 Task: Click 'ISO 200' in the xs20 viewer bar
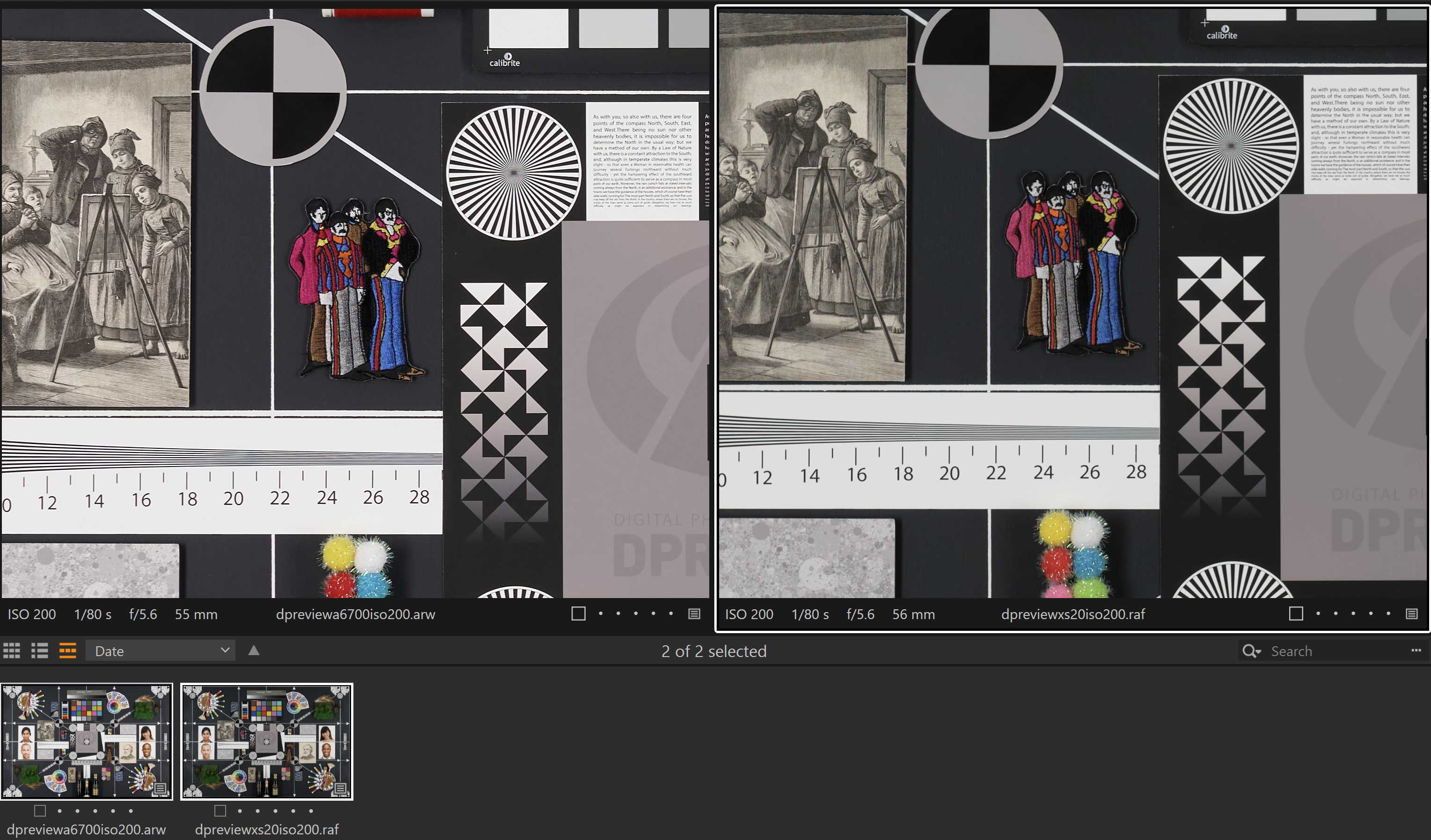[749, 614]
